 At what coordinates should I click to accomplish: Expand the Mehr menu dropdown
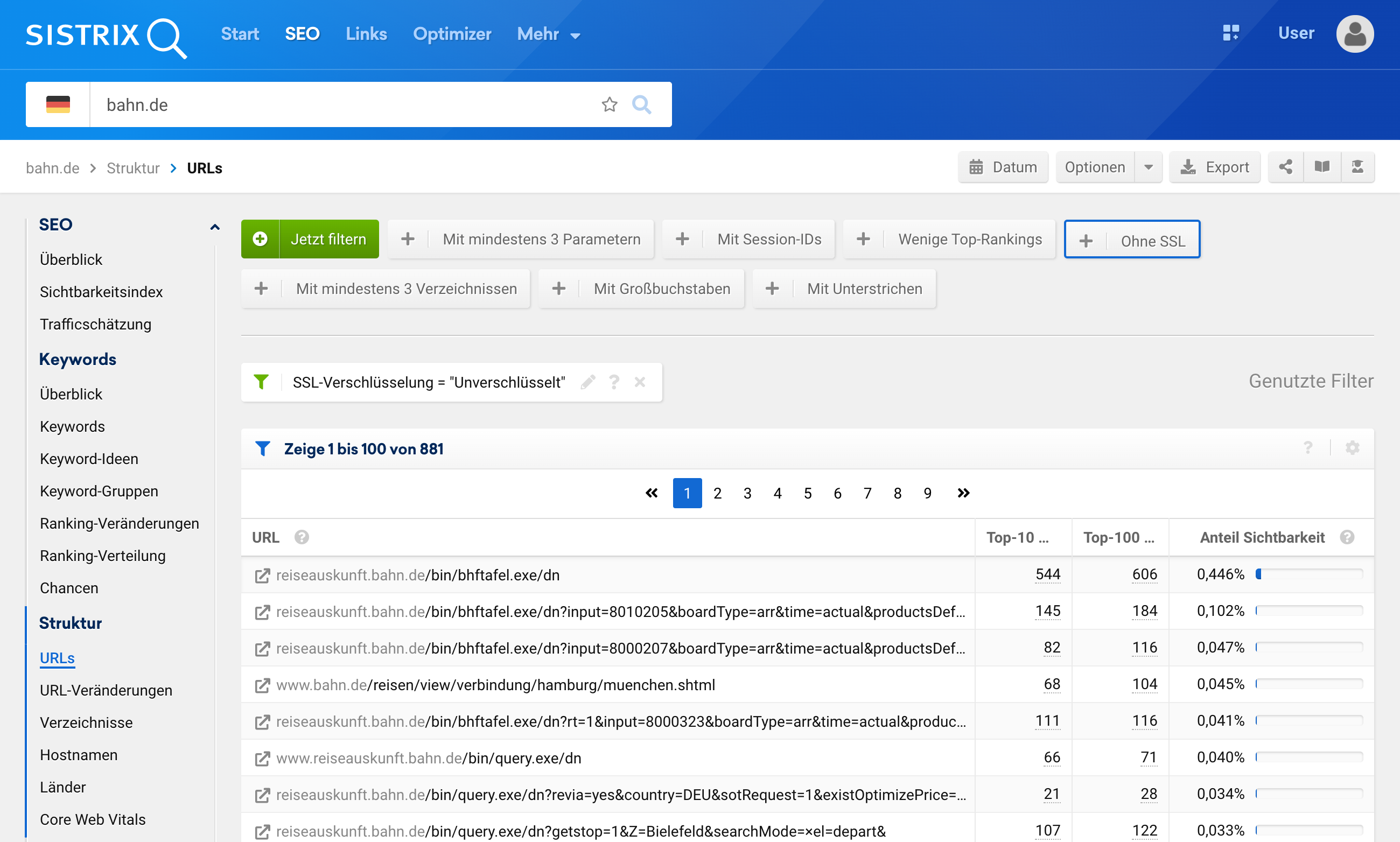548,34
